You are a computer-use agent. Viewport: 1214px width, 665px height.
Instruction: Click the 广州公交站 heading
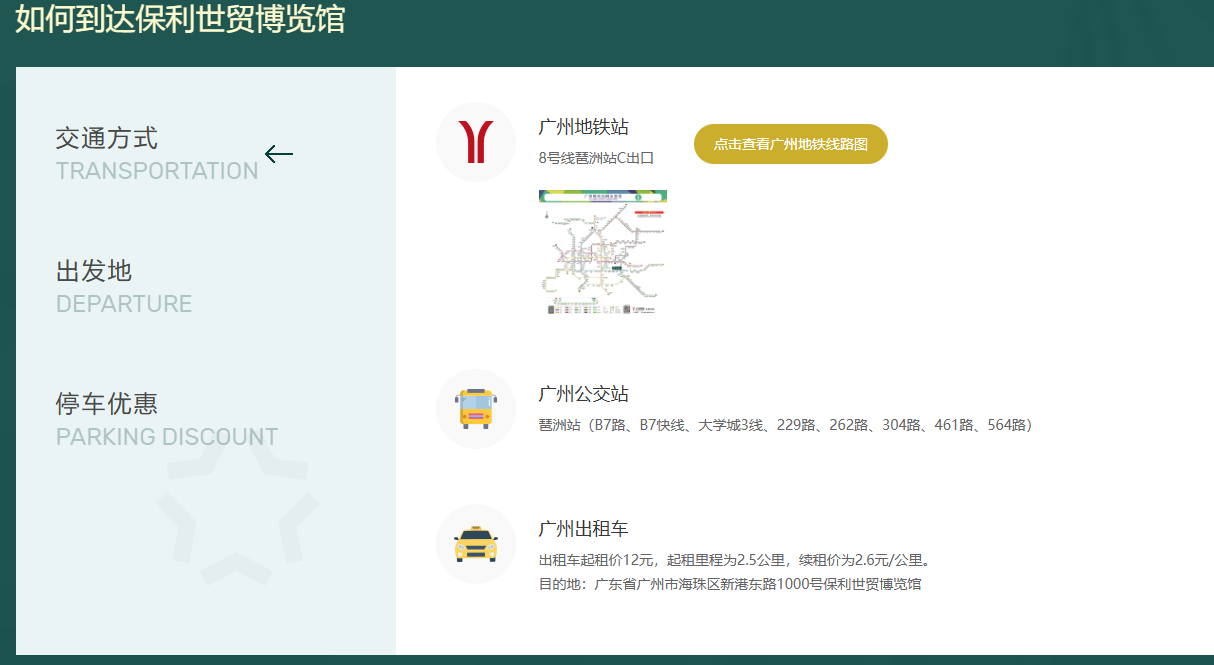[583, 394]
